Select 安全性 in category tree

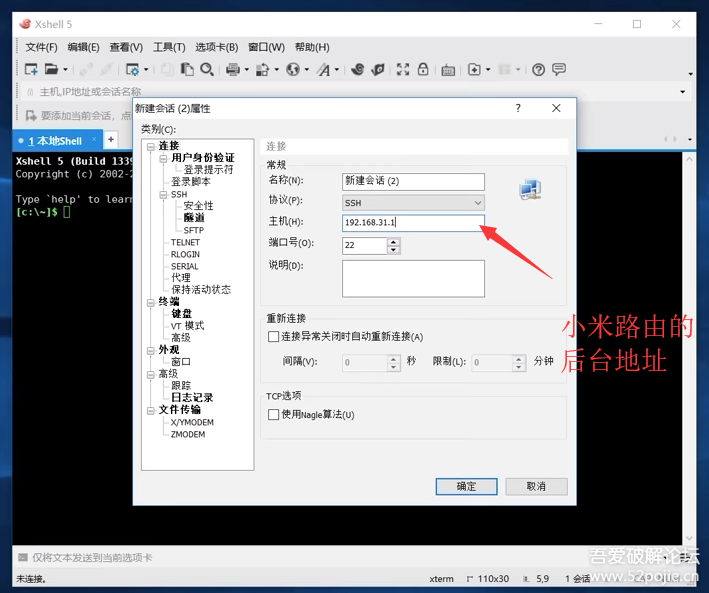coord(198,206)
